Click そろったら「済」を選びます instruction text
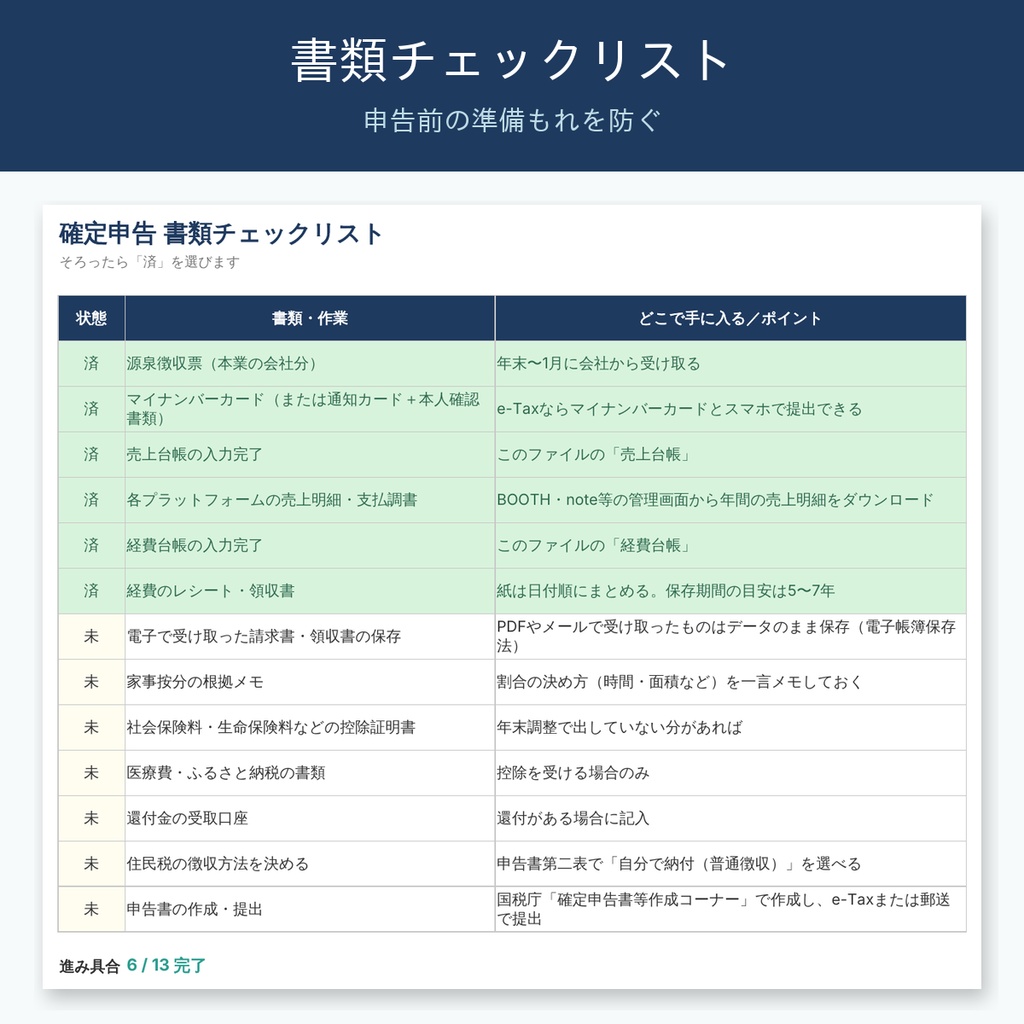This screenshot has width=1024, height=1024. (x=150, y=262)
